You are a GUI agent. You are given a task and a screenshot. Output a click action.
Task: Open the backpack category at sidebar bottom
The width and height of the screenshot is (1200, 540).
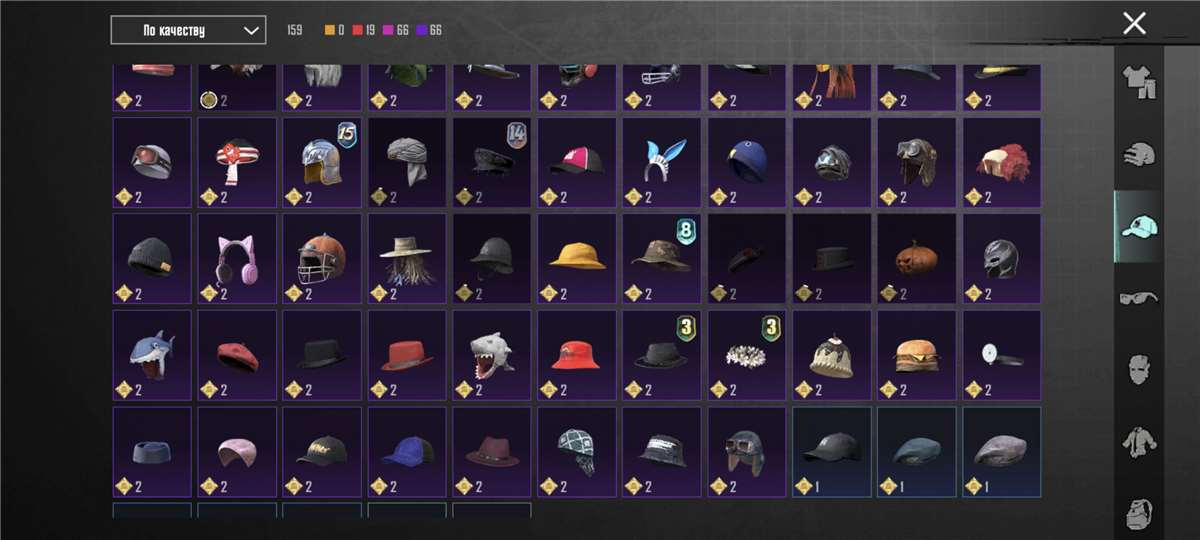[x=1139, y=511]
